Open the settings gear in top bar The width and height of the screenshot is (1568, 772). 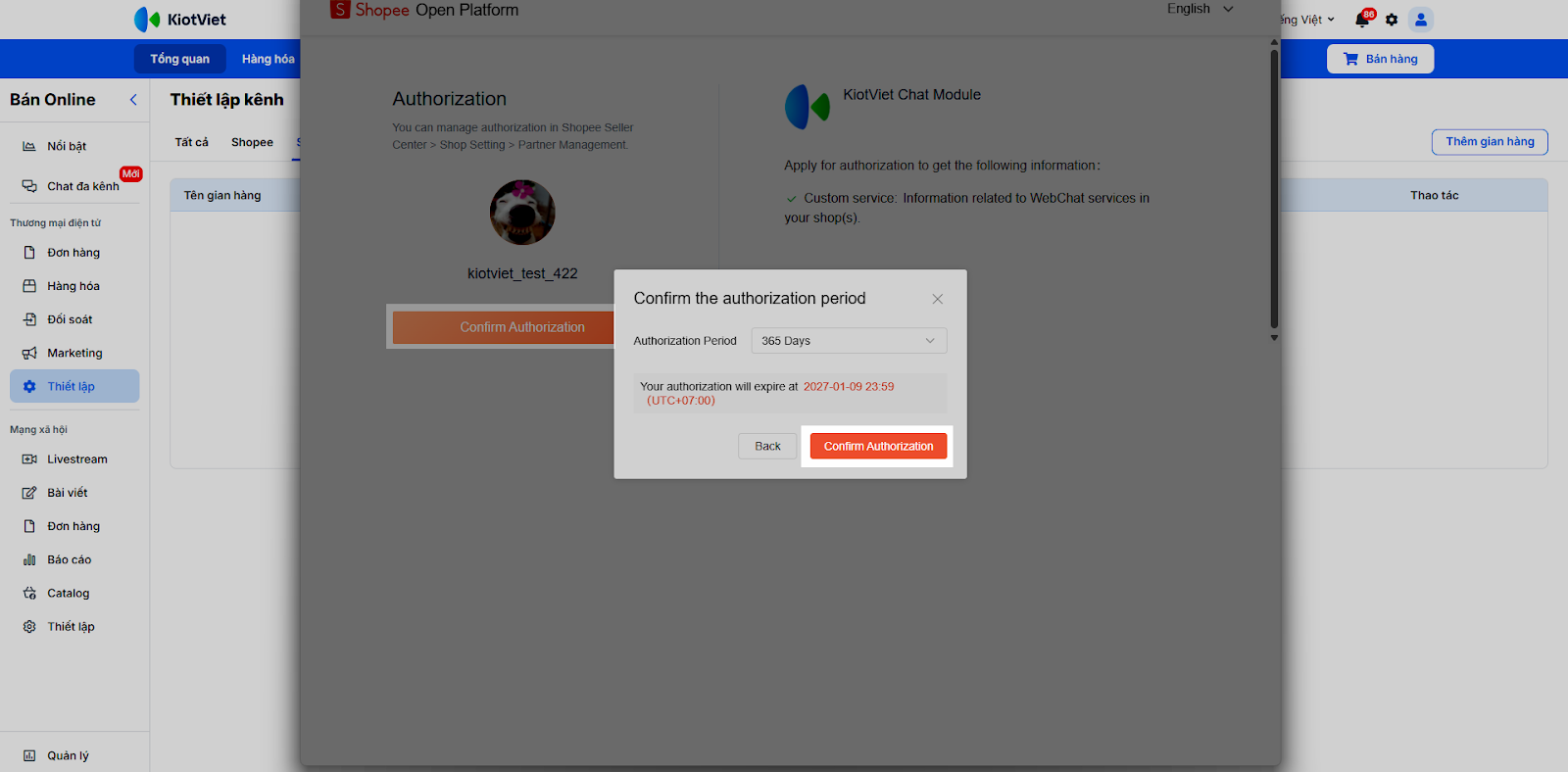click(x=1392, y=20)
